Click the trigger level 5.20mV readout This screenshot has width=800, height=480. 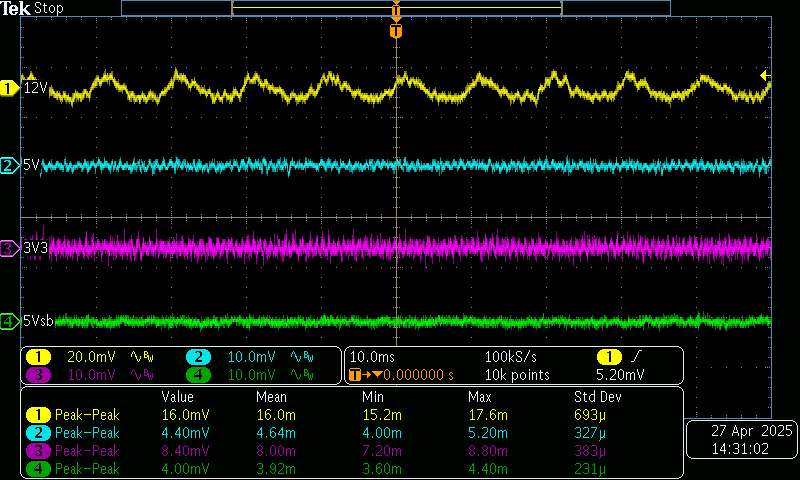coord(620,375)
